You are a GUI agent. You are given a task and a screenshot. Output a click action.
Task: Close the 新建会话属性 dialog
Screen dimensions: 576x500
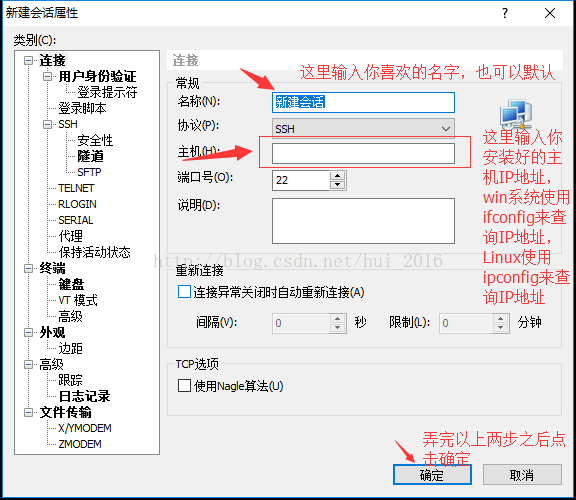click(x=550, y=13)
